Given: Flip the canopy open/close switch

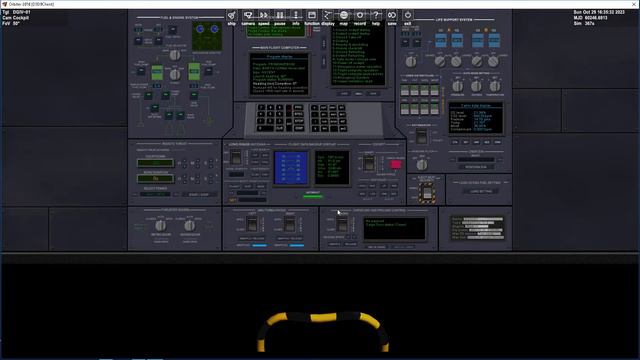Looking at the screenshot, I should click(369, 163).
